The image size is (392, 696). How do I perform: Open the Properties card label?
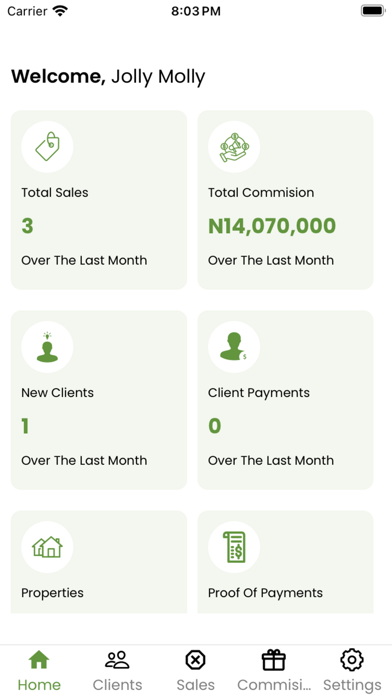(x=52, y=593)
